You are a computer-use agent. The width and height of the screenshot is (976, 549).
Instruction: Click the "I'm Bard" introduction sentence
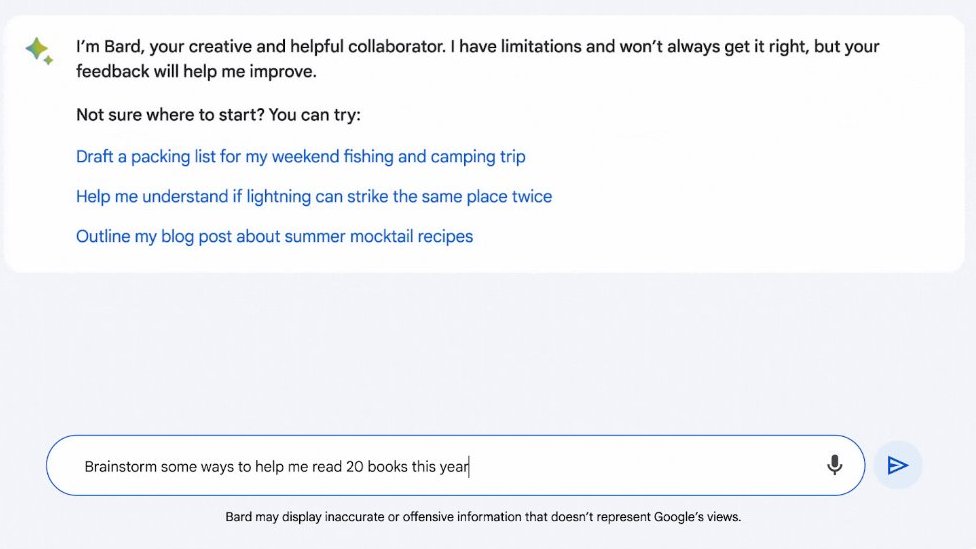(110, 47)
